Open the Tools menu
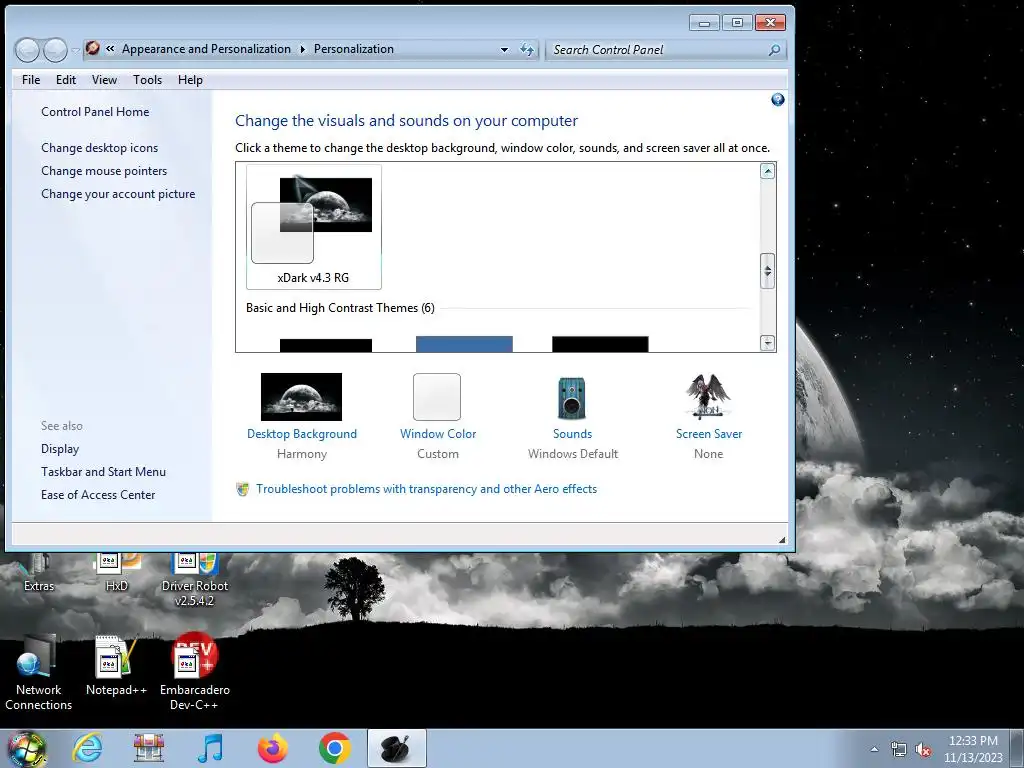 coord(147,80)
